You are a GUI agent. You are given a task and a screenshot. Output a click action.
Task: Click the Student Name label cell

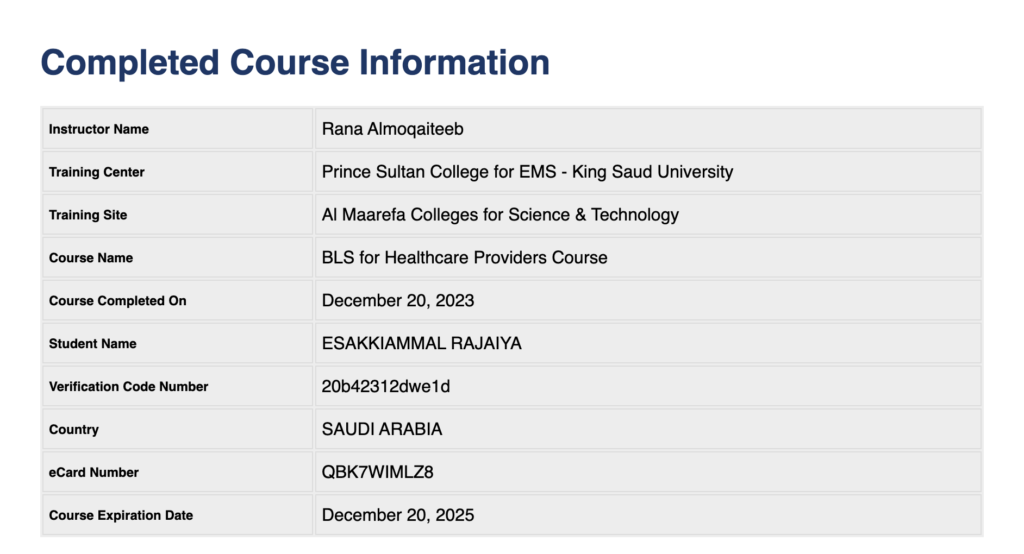93,344
